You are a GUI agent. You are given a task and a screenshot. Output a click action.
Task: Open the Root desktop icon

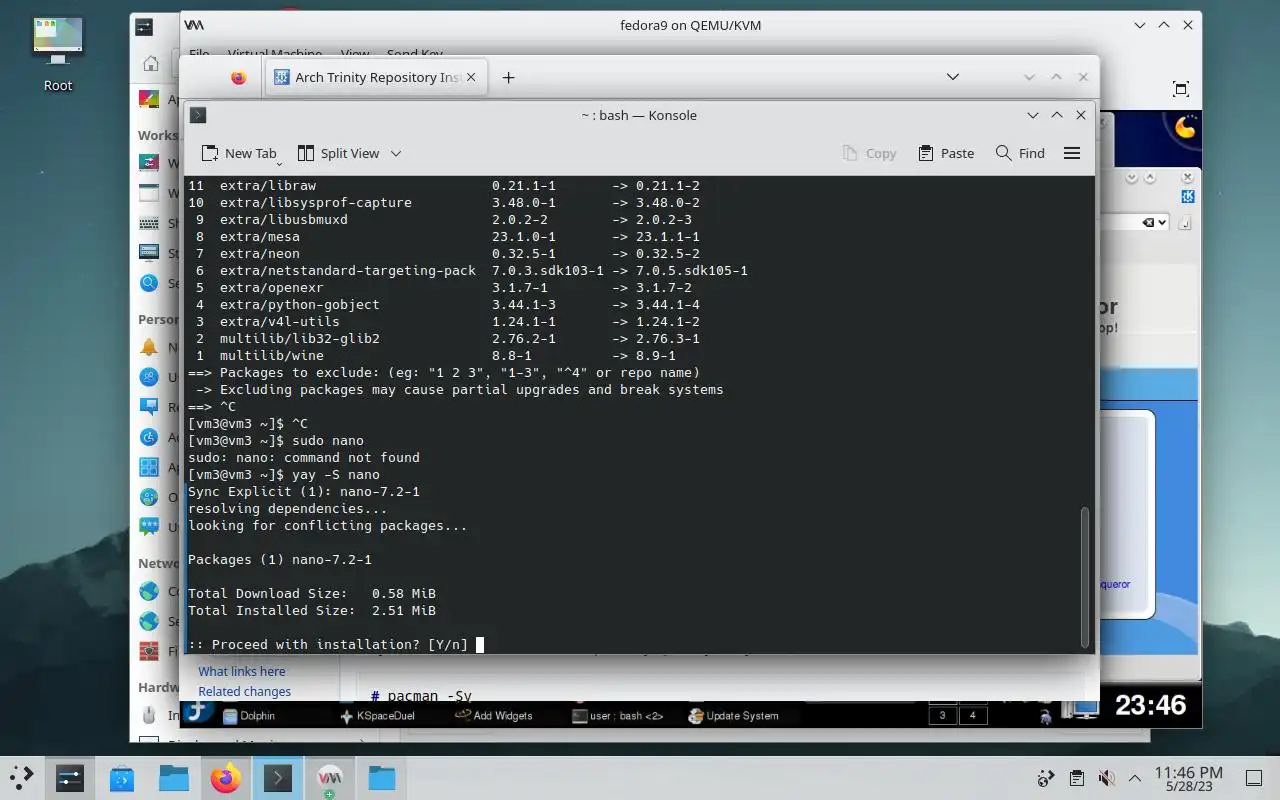(58, 55)
